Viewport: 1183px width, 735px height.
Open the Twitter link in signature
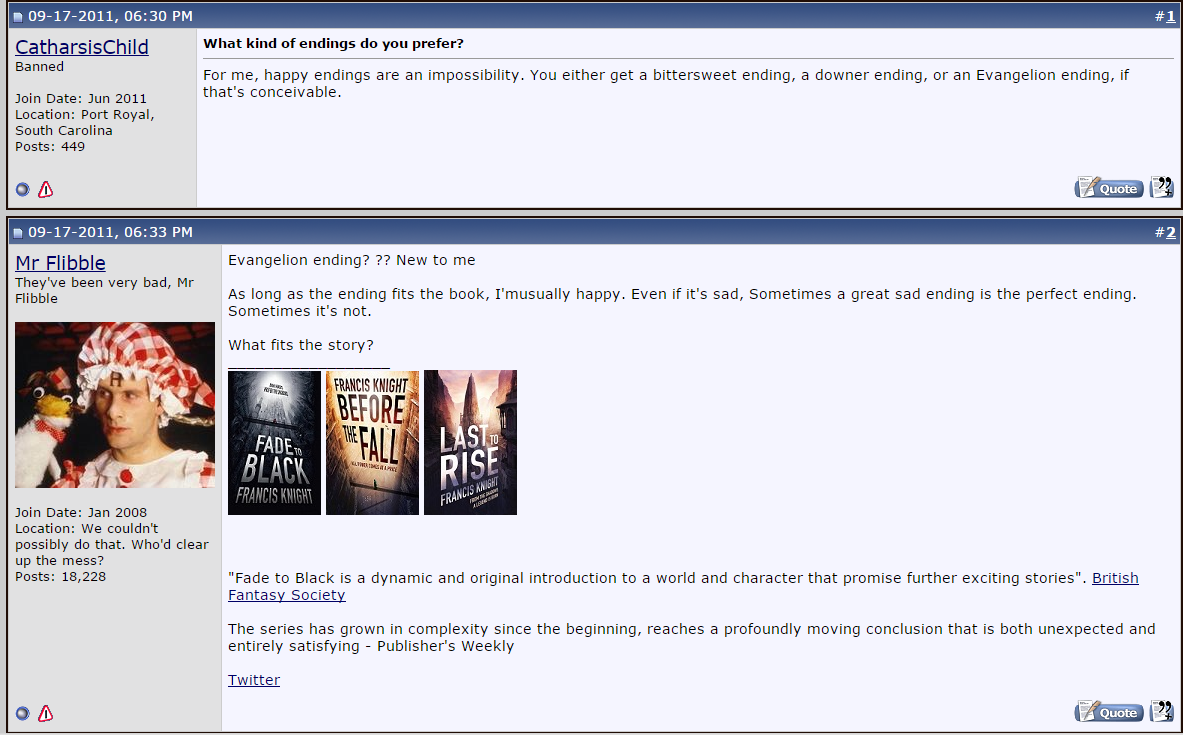click(254, 680)
